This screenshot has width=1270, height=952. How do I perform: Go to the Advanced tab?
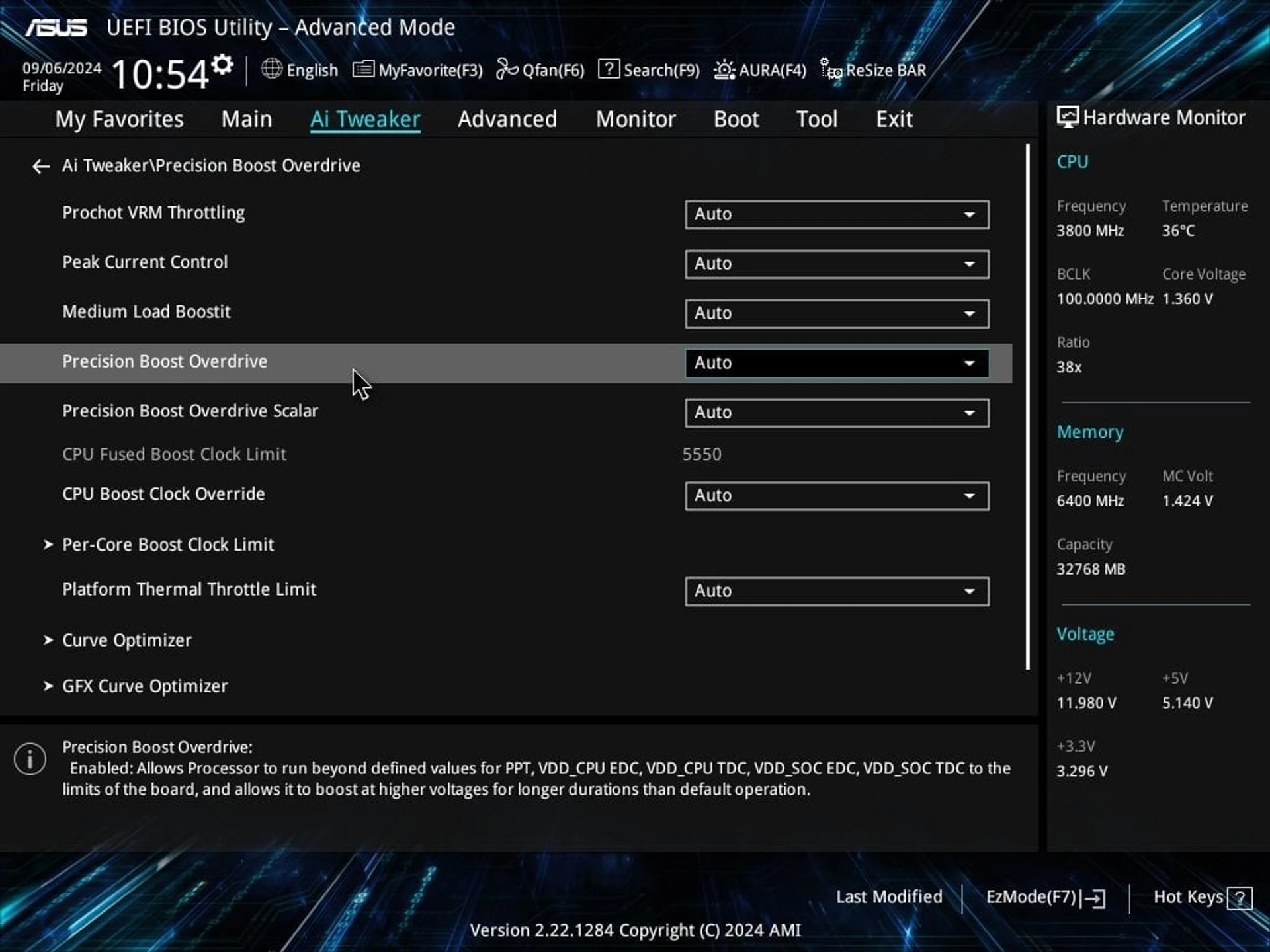tap(507, 119)
